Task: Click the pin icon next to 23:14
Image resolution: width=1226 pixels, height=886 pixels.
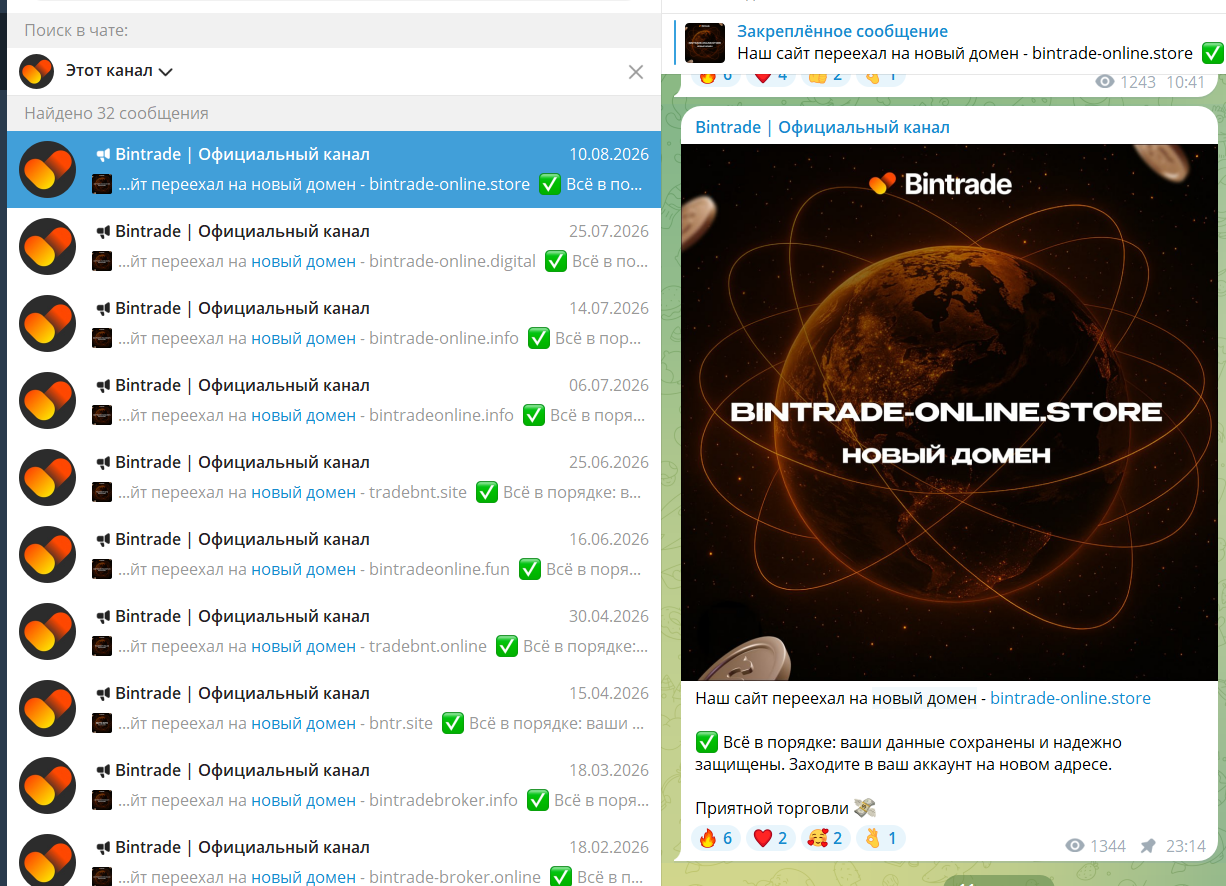Action: [x=1148, y=846]
